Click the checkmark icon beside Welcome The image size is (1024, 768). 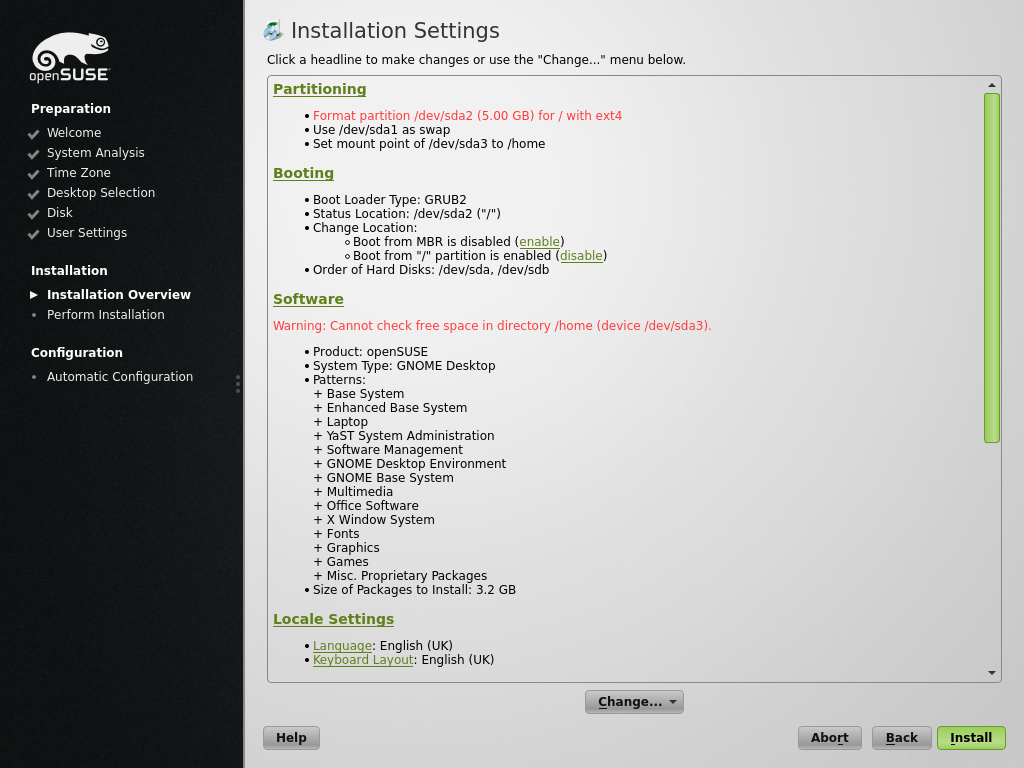[34, 134]
